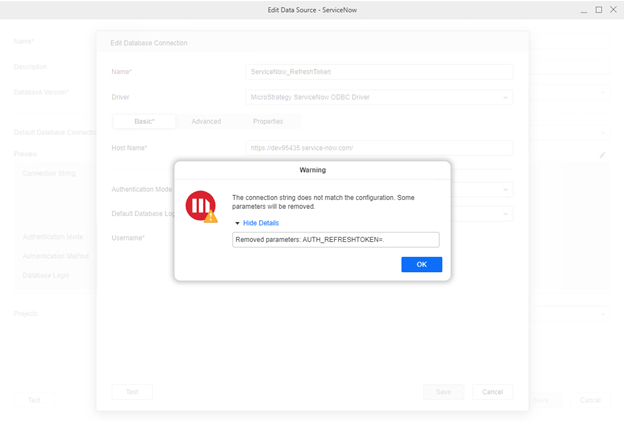Click Save in Edit Database Connection

[443, 392]
